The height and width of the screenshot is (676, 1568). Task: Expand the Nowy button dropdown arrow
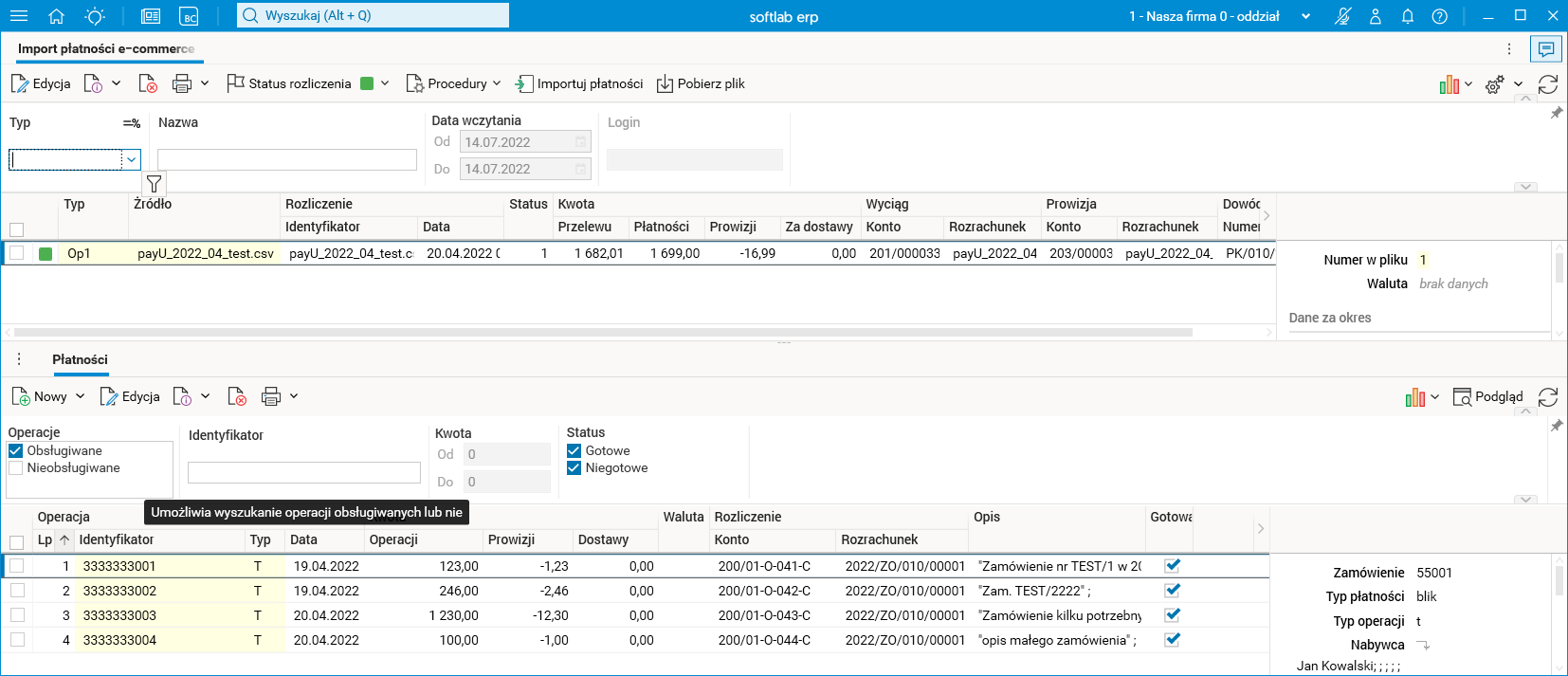(x=80, y=396)
